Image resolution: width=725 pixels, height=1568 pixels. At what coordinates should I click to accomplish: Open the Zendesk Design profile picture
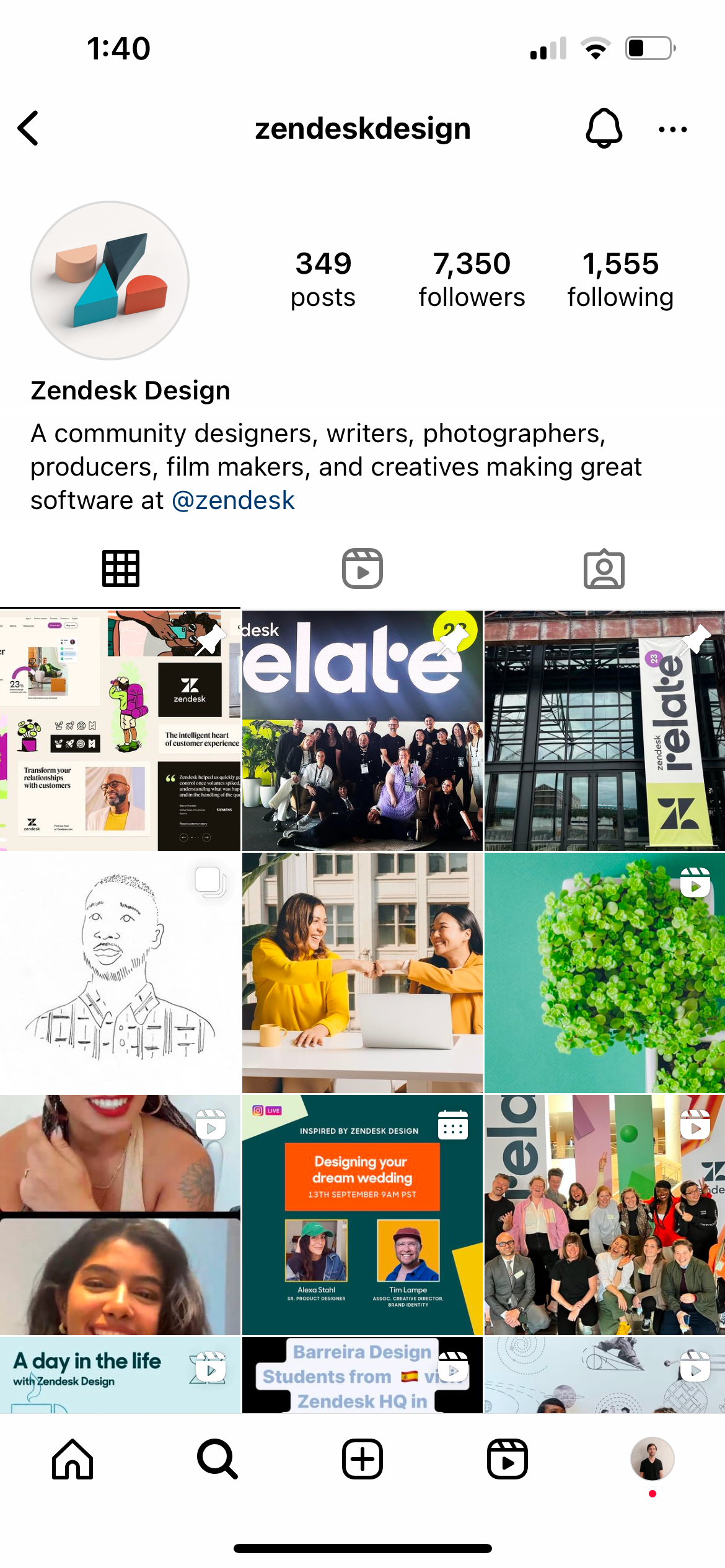tap(110, 281)
